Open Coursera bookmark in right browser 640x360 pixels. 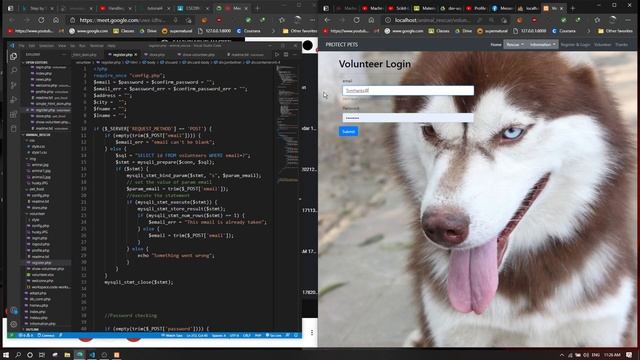point(564,31)
